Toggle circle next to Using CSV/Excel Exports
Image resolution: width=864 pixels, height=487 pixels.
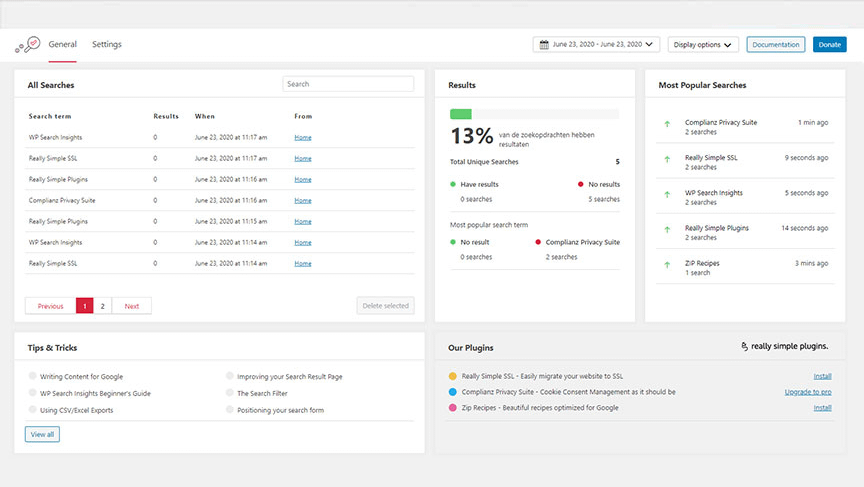click(x=33, y=409)
